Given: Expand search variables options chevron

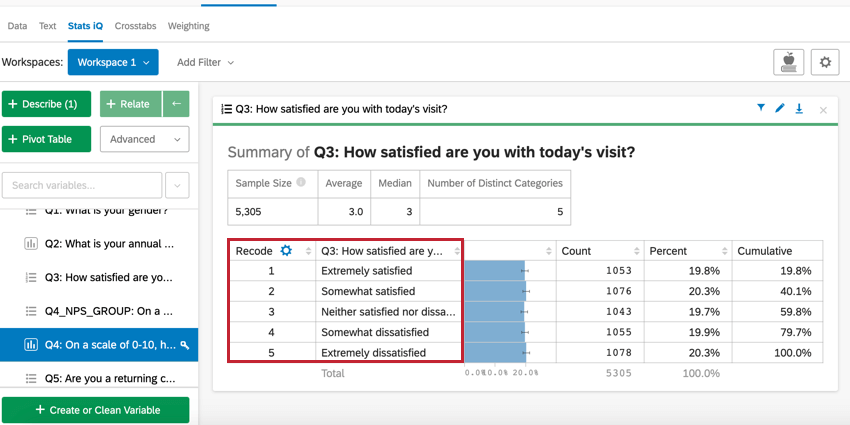Looking at the screenshot, I should tap(177, 185).
